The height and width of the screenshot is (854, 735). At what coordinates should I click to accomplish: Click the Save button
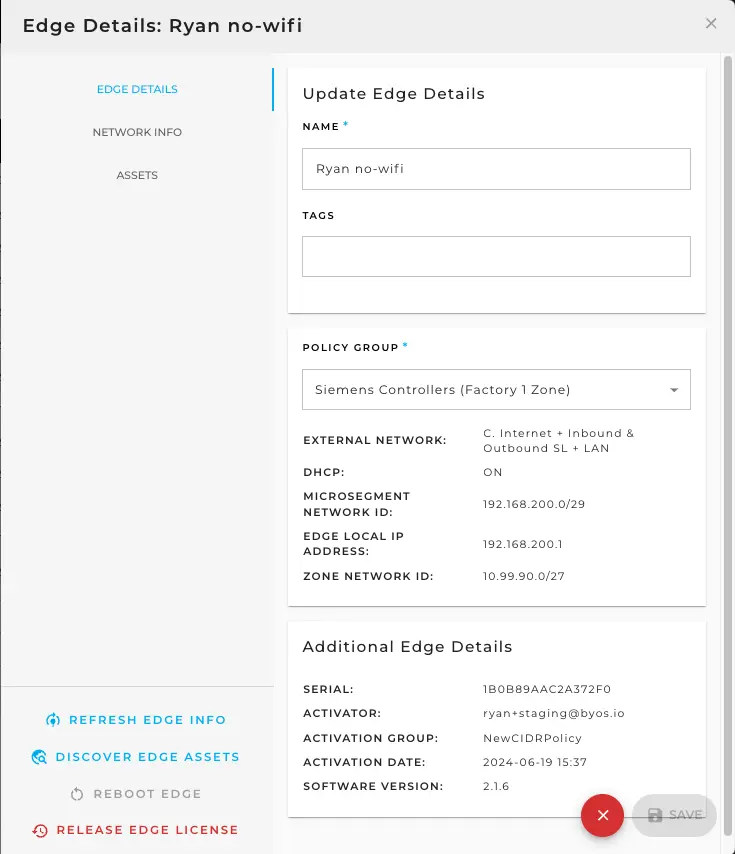click(674, 815)
